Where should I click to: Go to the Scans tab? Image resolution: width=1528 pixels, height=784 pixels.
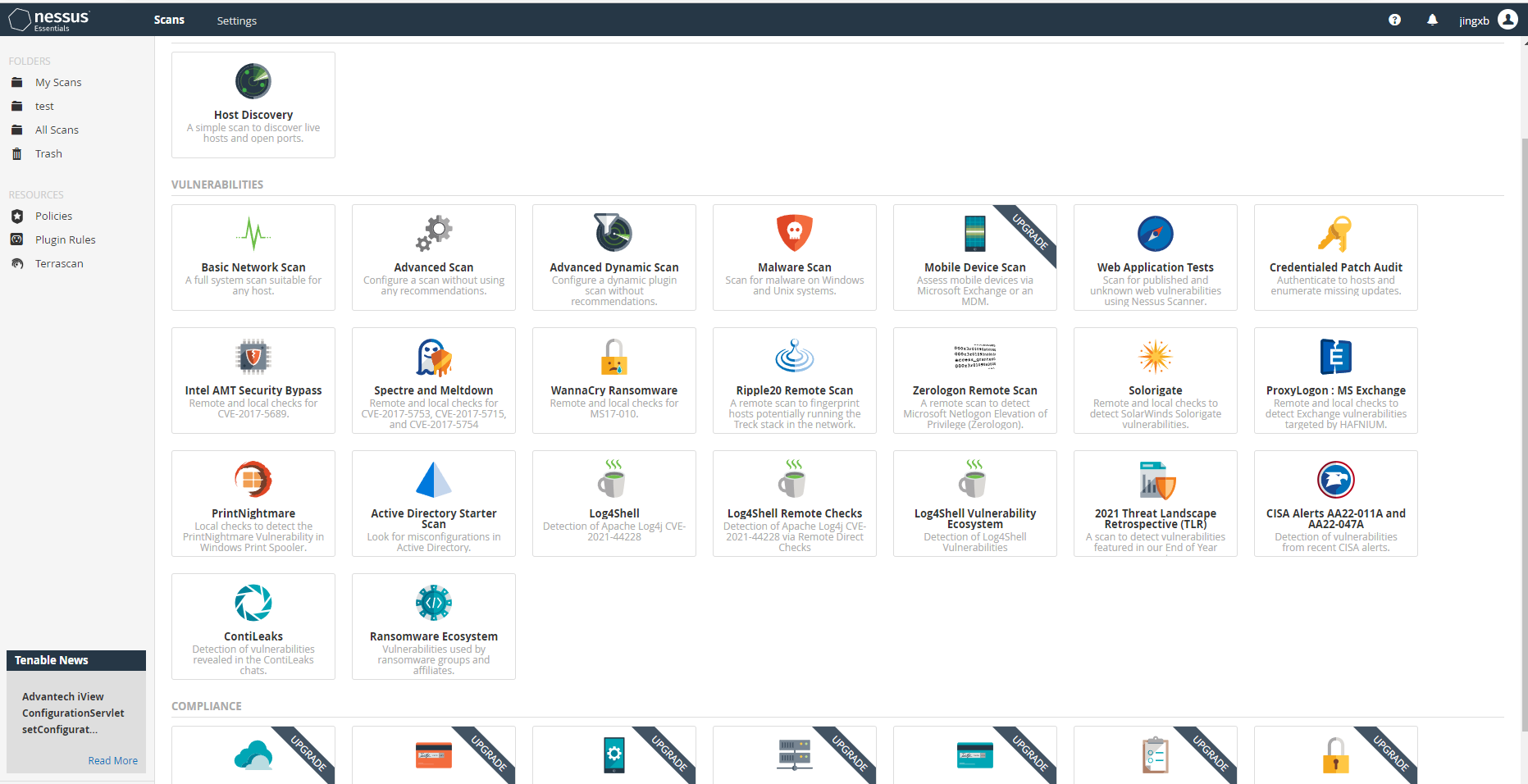(x=169, y=20)
